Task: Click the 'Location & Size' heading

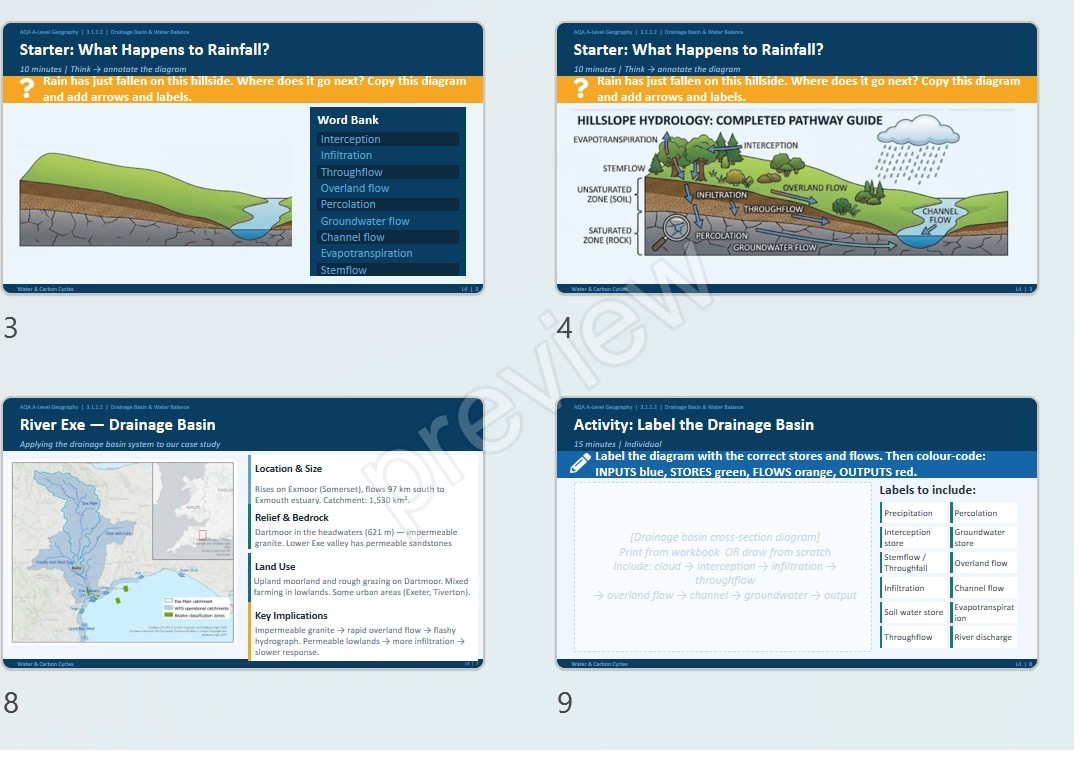Action: tap(288, 469)
